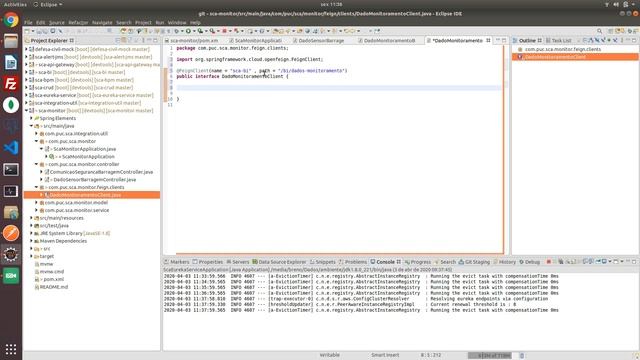The height and width of the screenshot is (360, 640).
Task: Maximize the Console panel
Action: (x=634, y=262)
